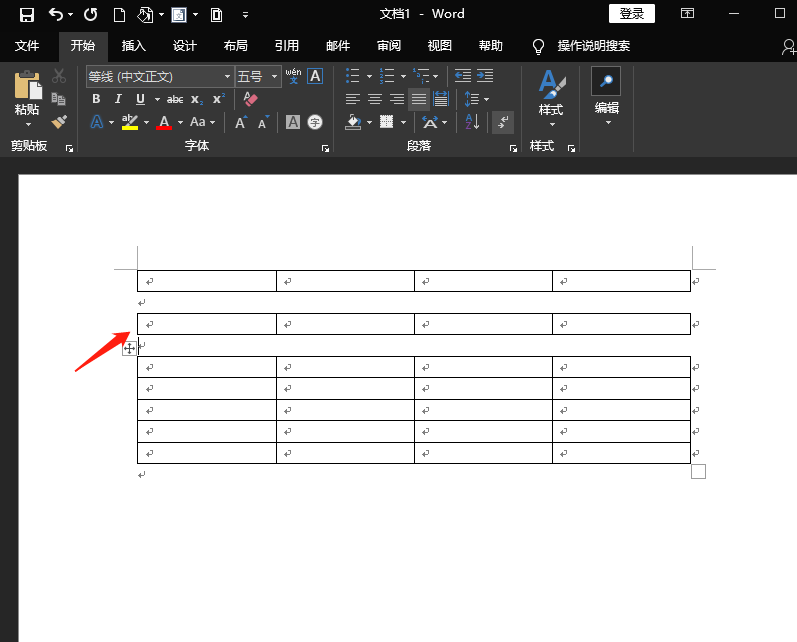Switch to the 引用 (References) tab
This screenshot has width=797, height=642.
coord(287,46)
